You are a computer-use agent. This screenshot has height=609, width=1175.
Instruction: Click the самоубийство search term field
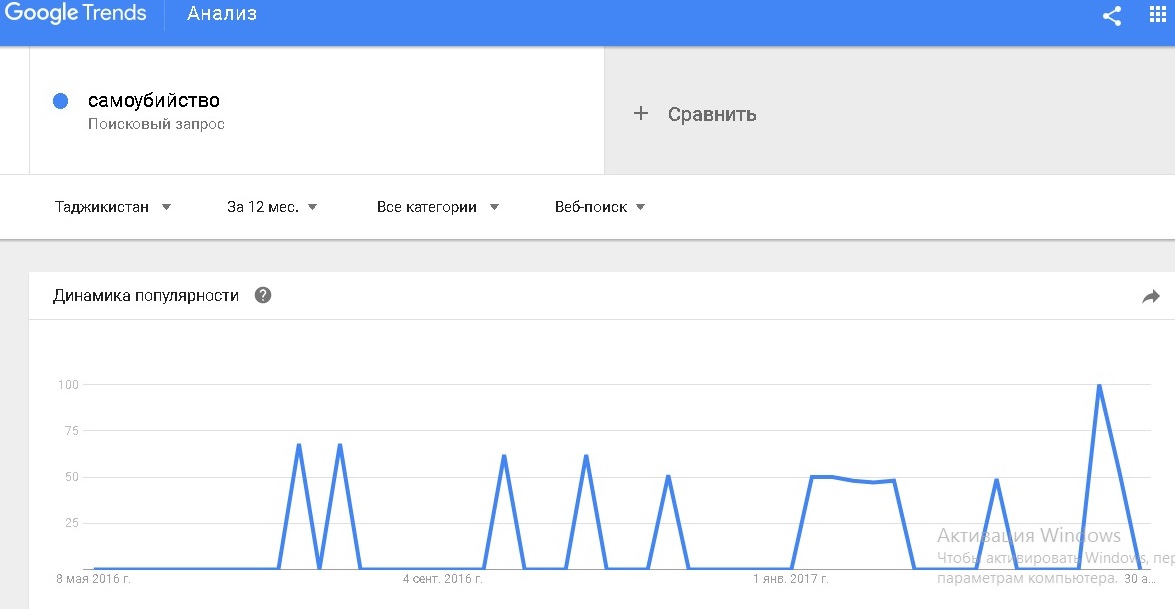tap(154, 101)
